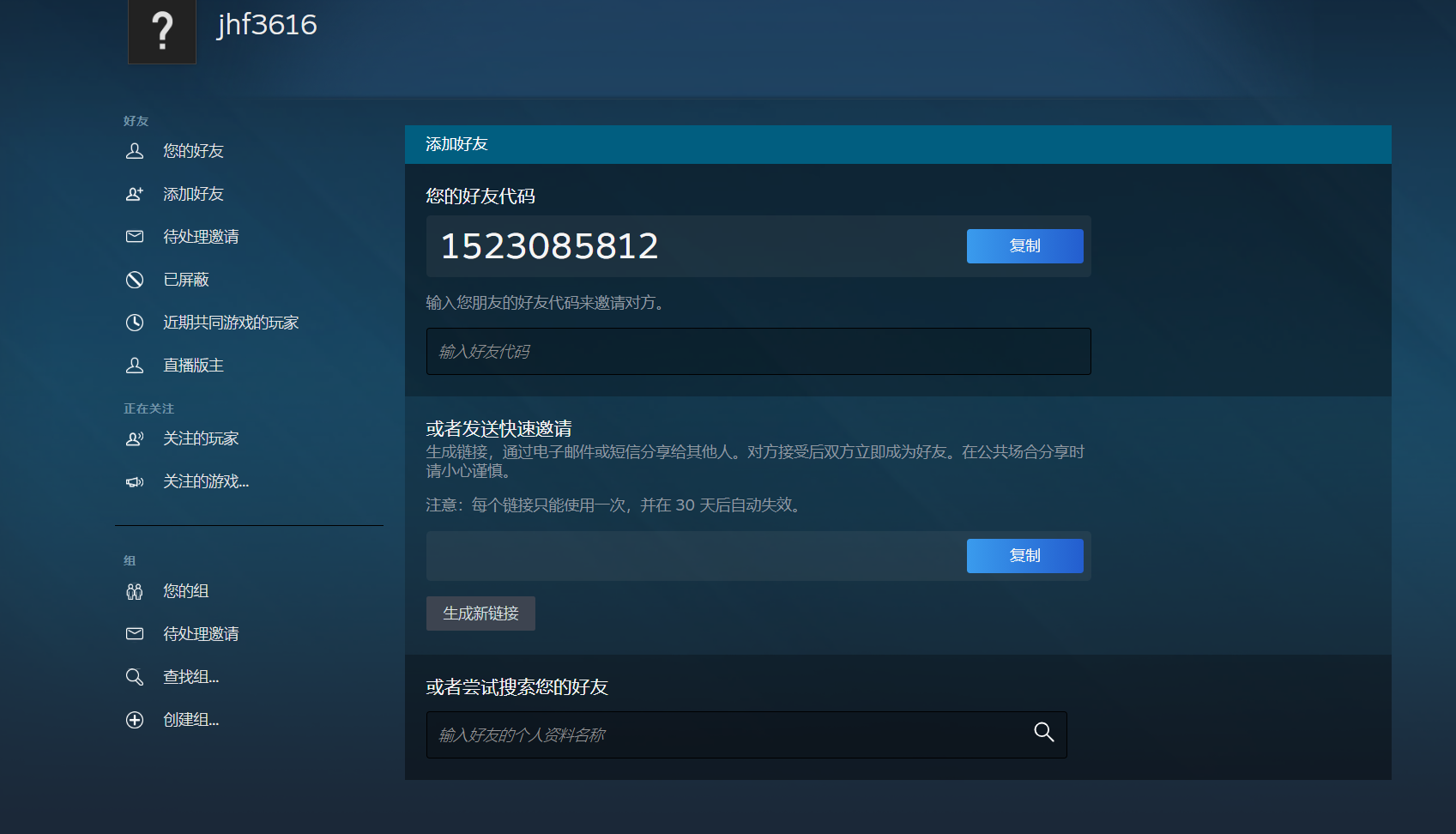The height and width of the screenshot is (834, 1456).
Task: Click the 添加好友 panel header
Action: click(x=898, y=144)
